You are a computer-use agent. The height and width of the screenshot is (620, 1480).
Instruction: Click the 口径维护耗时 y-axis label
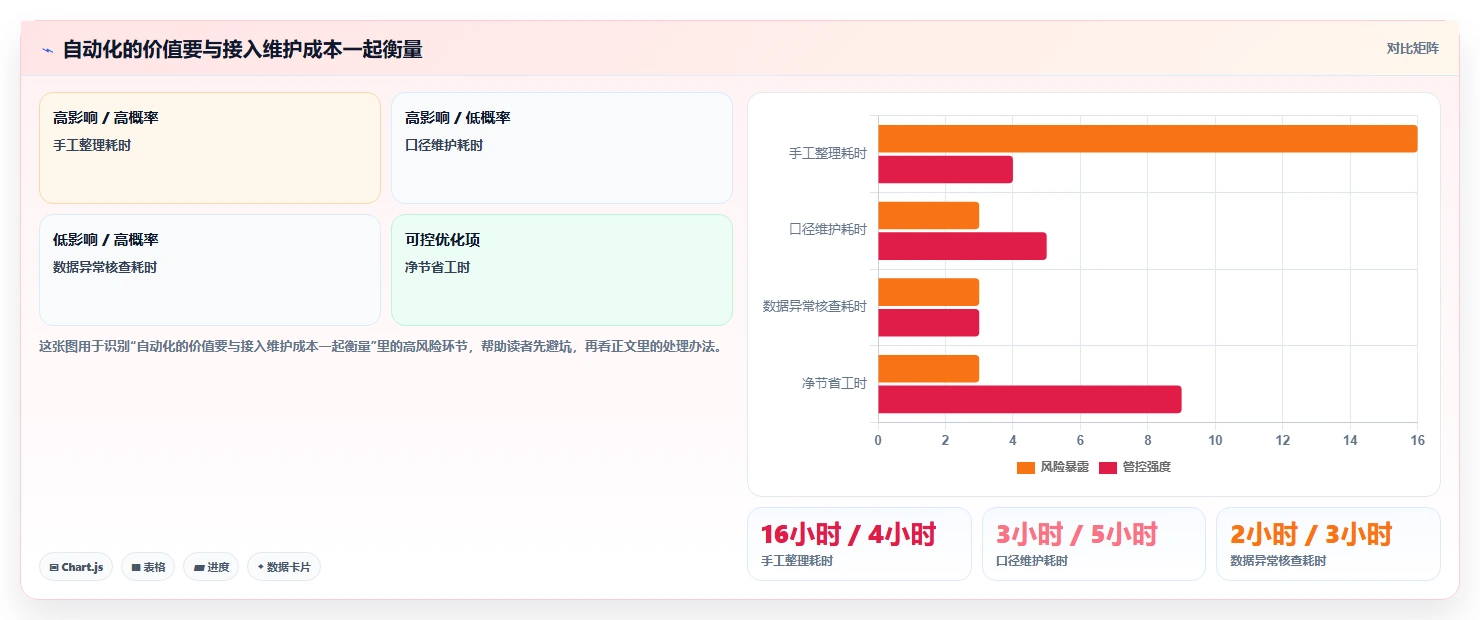pyautogui.click(x=828, y=229)
